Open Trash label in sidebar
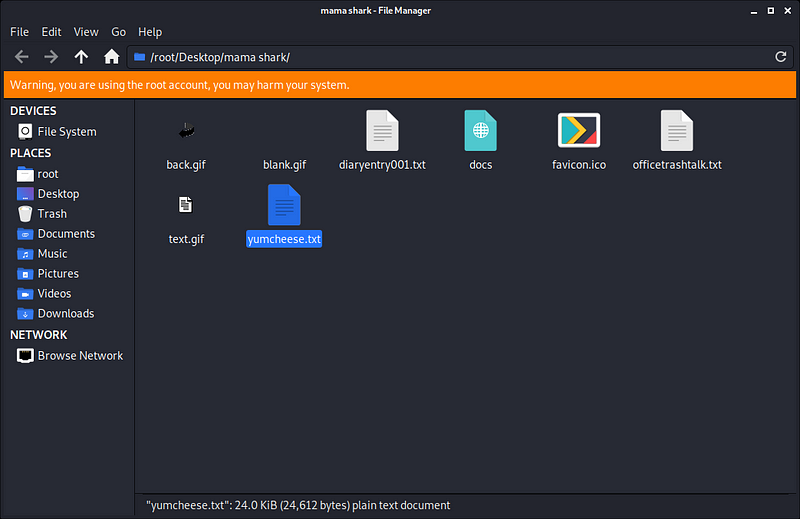 tap(52, 214)
